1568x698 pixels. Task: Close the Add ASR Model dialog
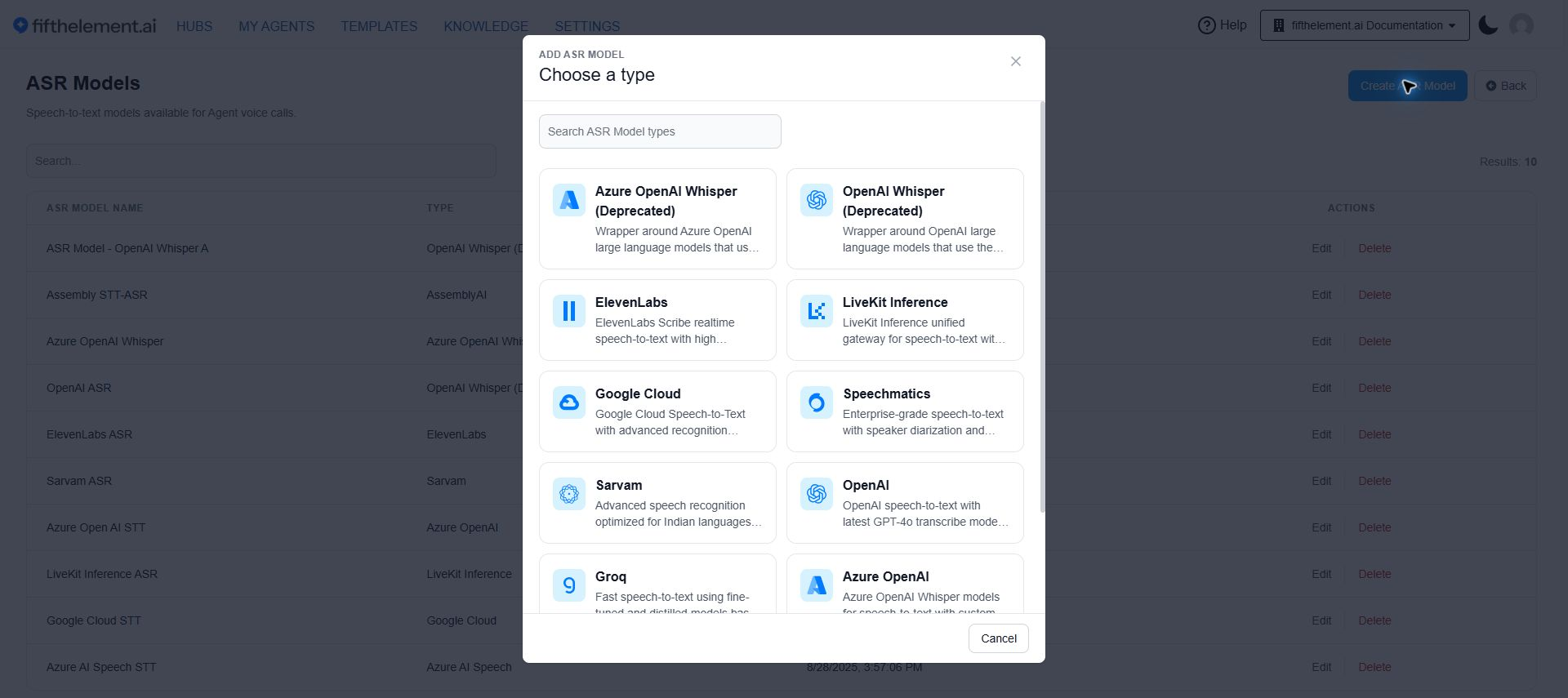coord(1016,61)
